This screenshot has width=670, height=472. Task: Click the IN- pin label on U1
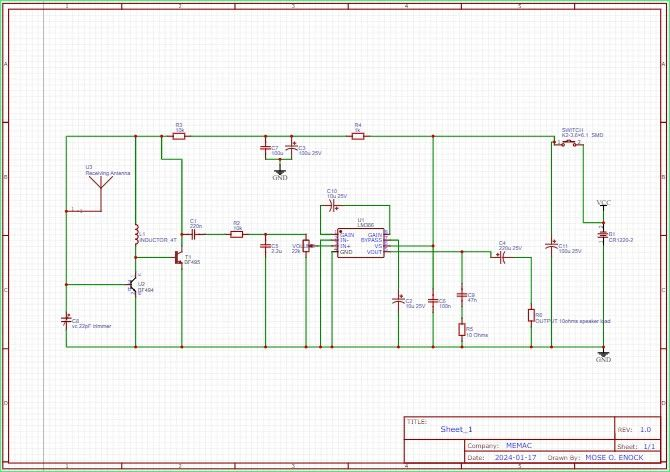[x=344, y=240]
